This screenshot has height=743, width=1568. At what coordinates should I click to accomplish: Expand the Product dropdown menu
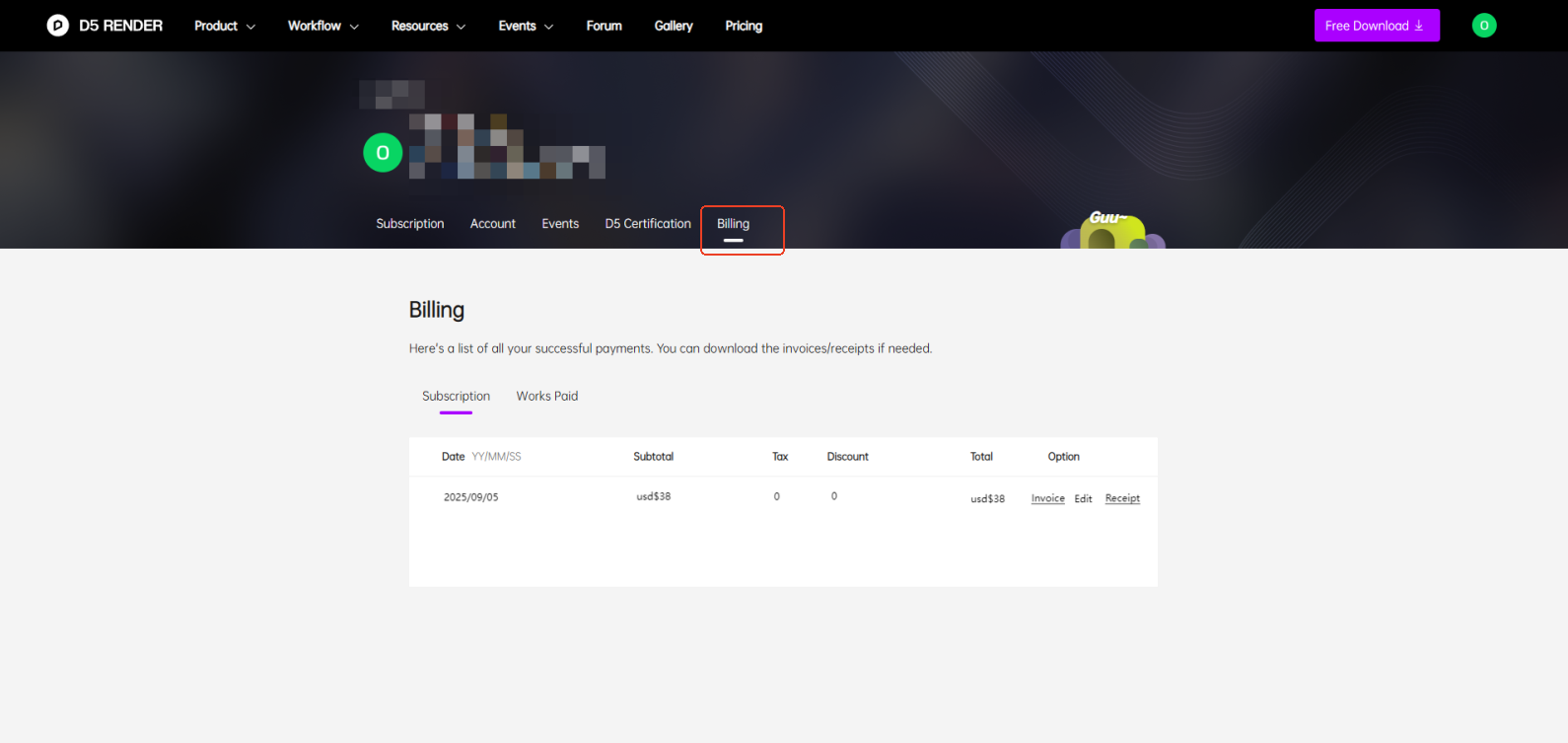coord(225,26)
